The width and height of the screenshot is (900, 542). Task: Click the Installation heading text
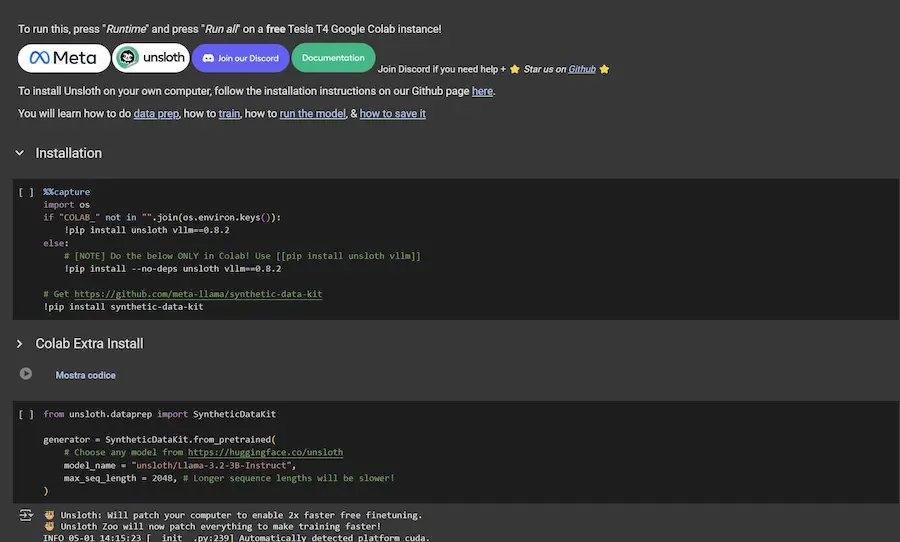69,153
